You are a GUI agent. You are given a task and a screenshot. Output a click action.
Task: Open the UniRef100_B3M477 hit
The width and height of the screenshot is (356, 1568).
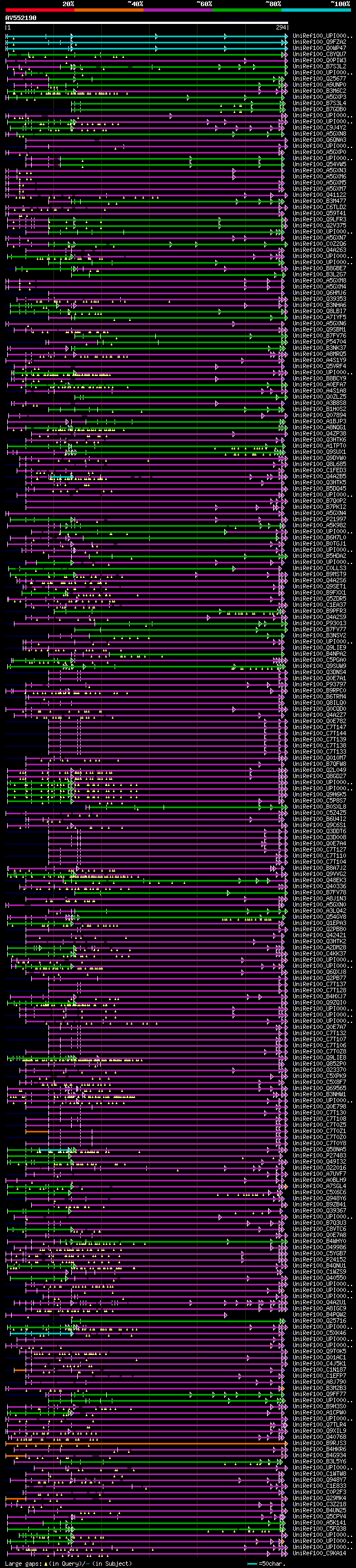319,201
